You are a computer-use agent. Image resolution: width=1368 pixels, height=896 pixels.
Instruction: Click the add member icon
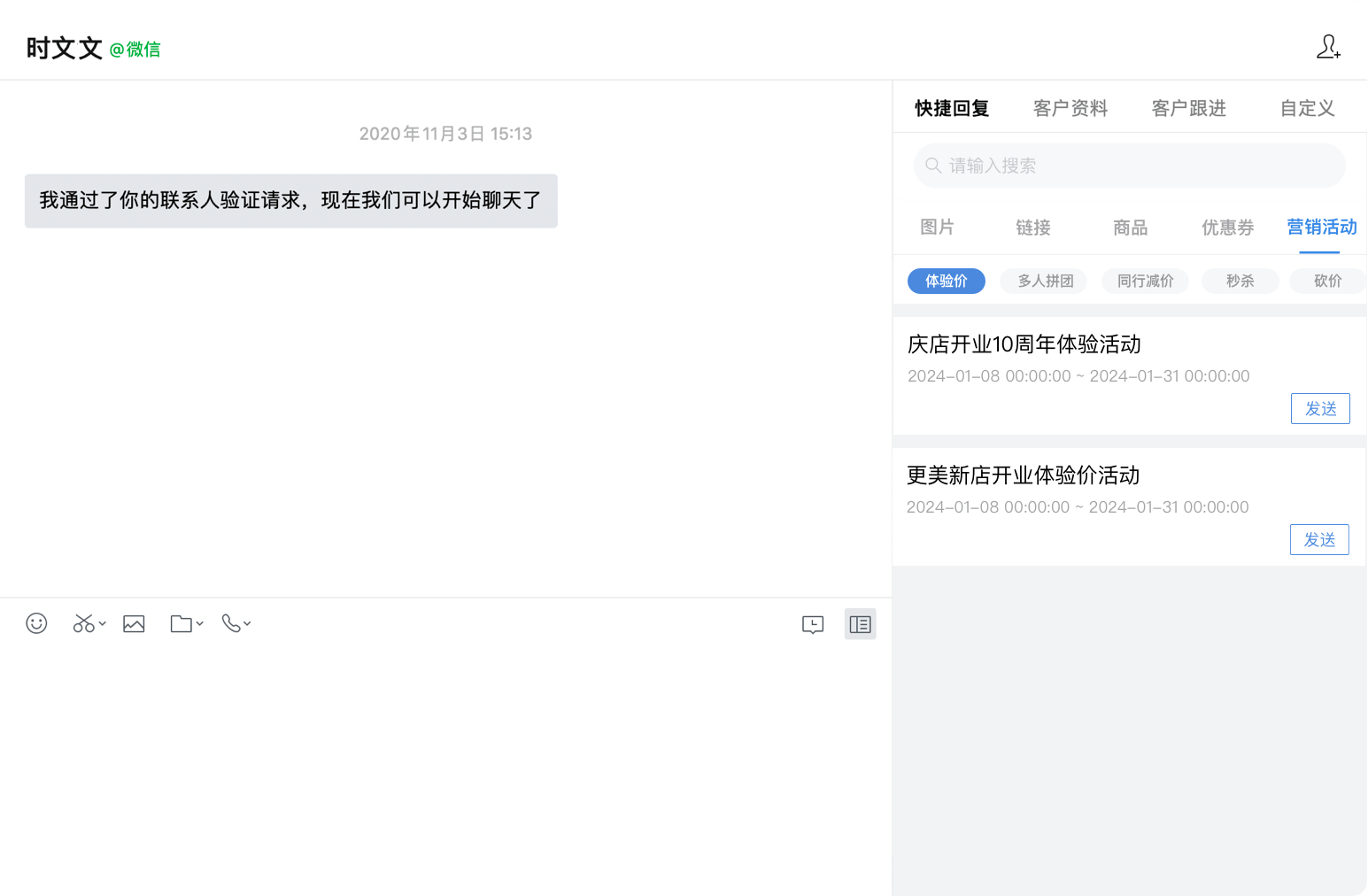pyautogui.click(x=1328, y=47)
